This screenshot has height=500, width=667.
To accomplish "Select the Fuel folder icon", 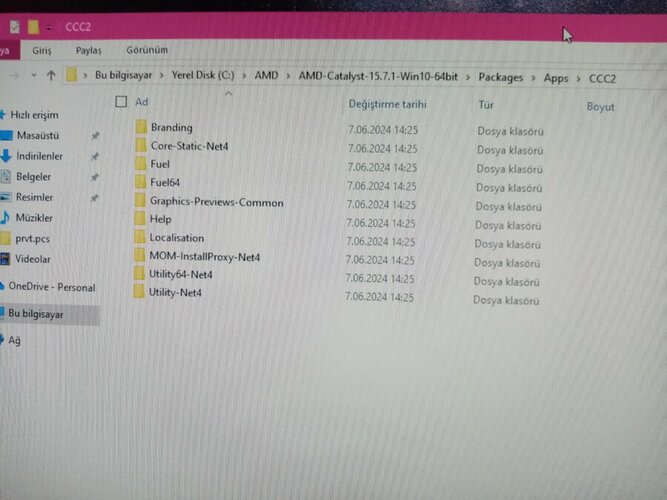I will click(140, 163).
